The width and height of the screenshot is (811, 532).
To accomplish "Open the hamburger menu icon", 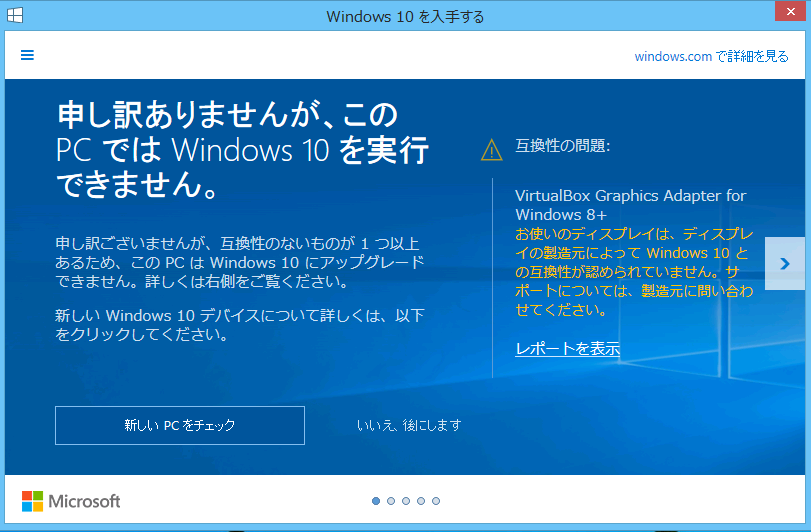I will (27, 55).
